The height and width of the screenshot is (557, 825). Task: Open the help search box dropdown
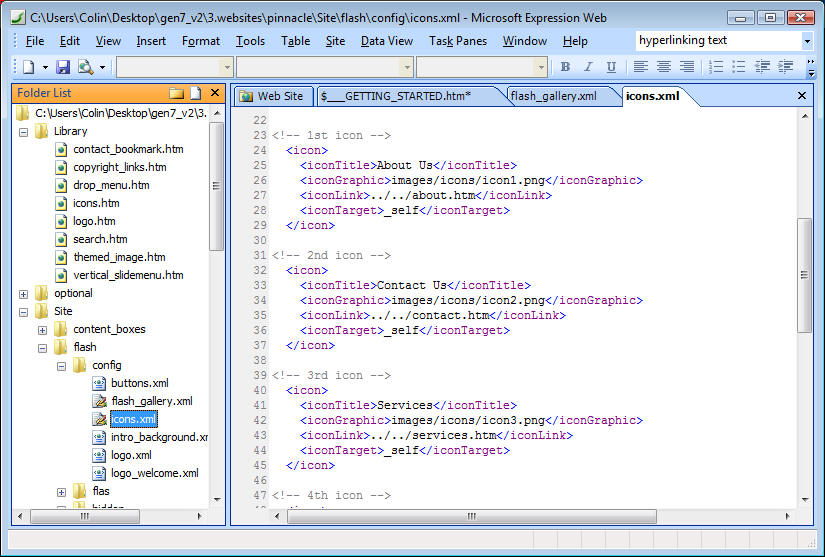[x=807, y=41]
